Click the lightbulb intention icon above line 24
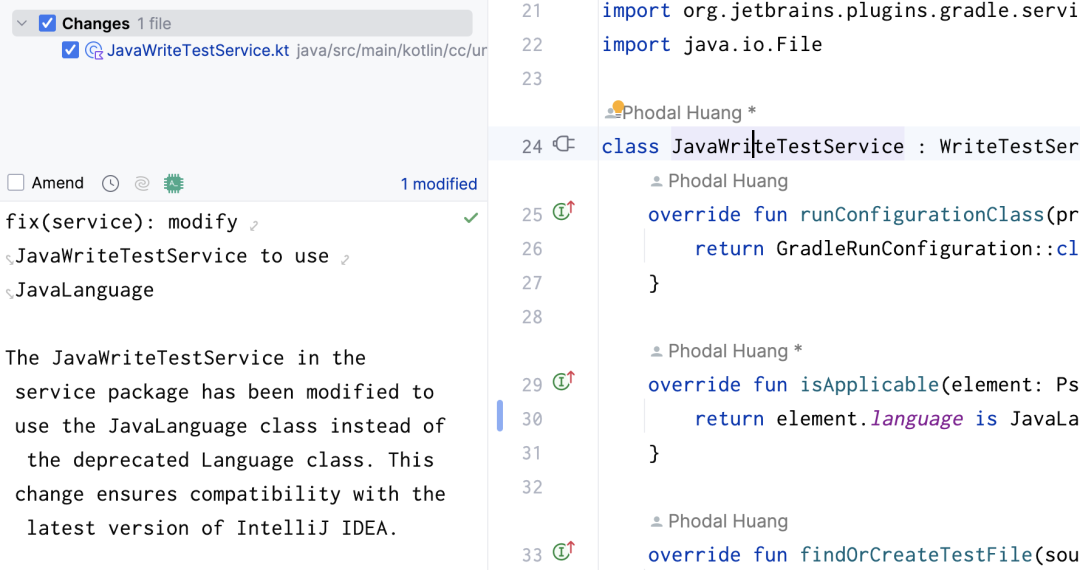The image size is (1080, 570). click(618, 107)
